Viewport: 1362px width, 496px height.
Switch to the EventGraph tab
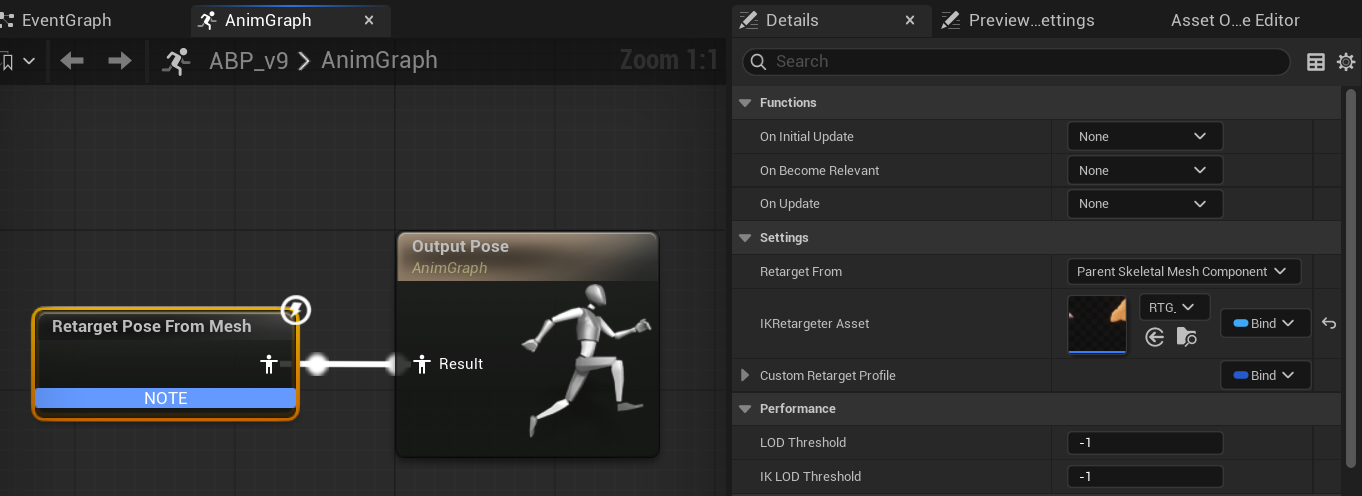65,20
